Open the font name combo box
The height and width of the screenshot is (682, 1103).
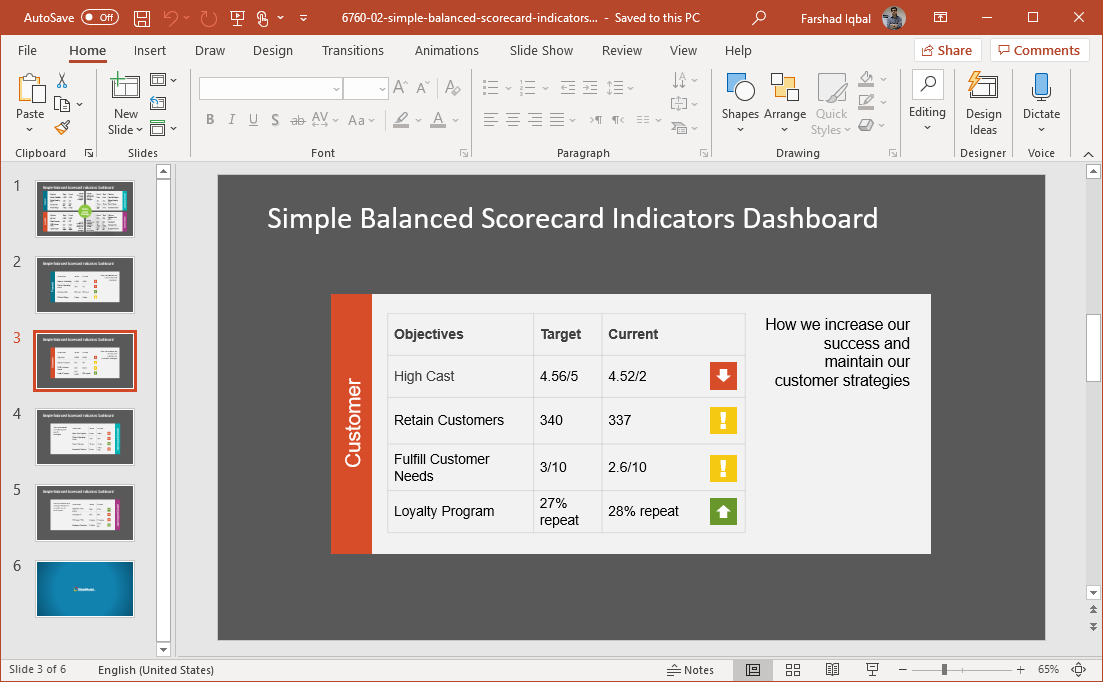click(270, 89)
